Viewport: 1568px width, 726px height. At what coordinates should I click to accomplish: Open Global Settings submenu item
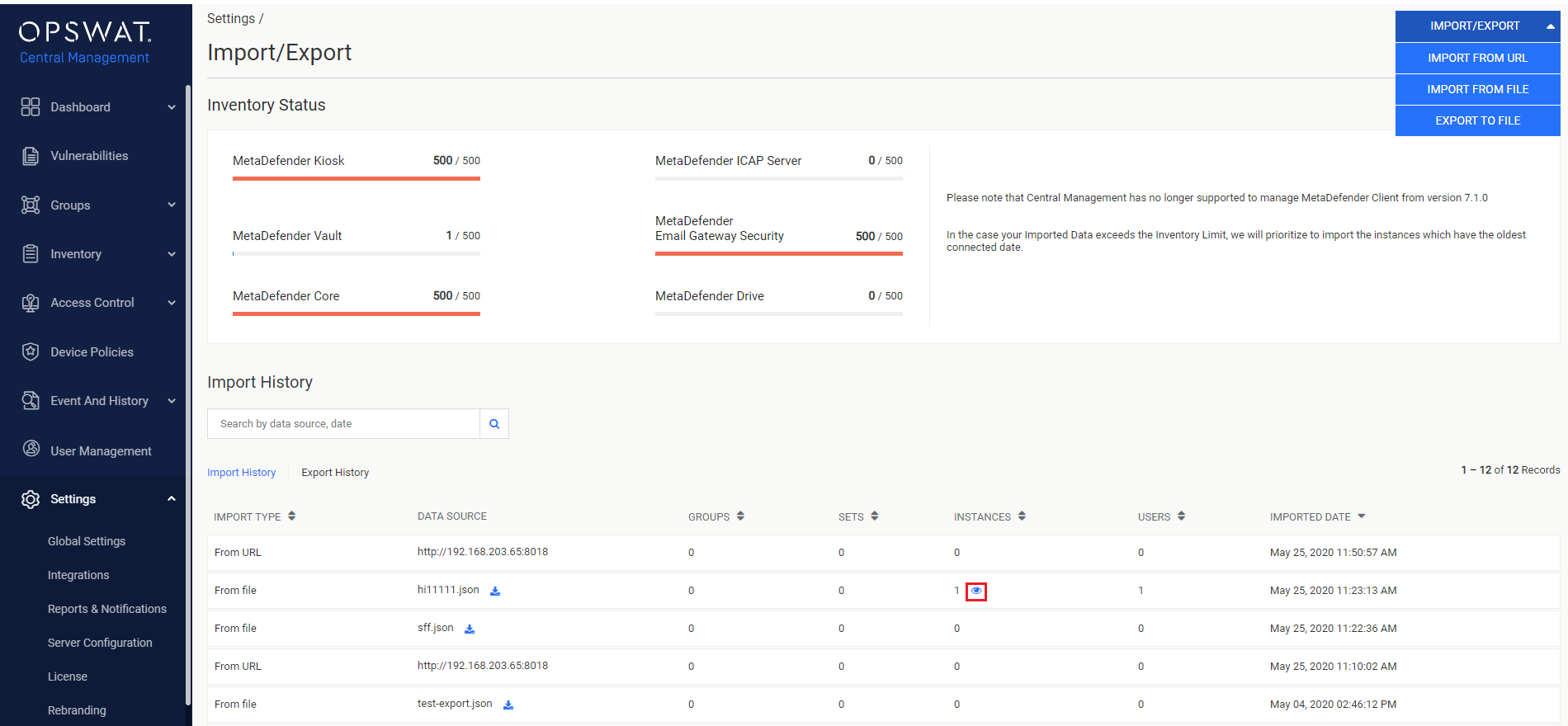[x=87, y=541]
